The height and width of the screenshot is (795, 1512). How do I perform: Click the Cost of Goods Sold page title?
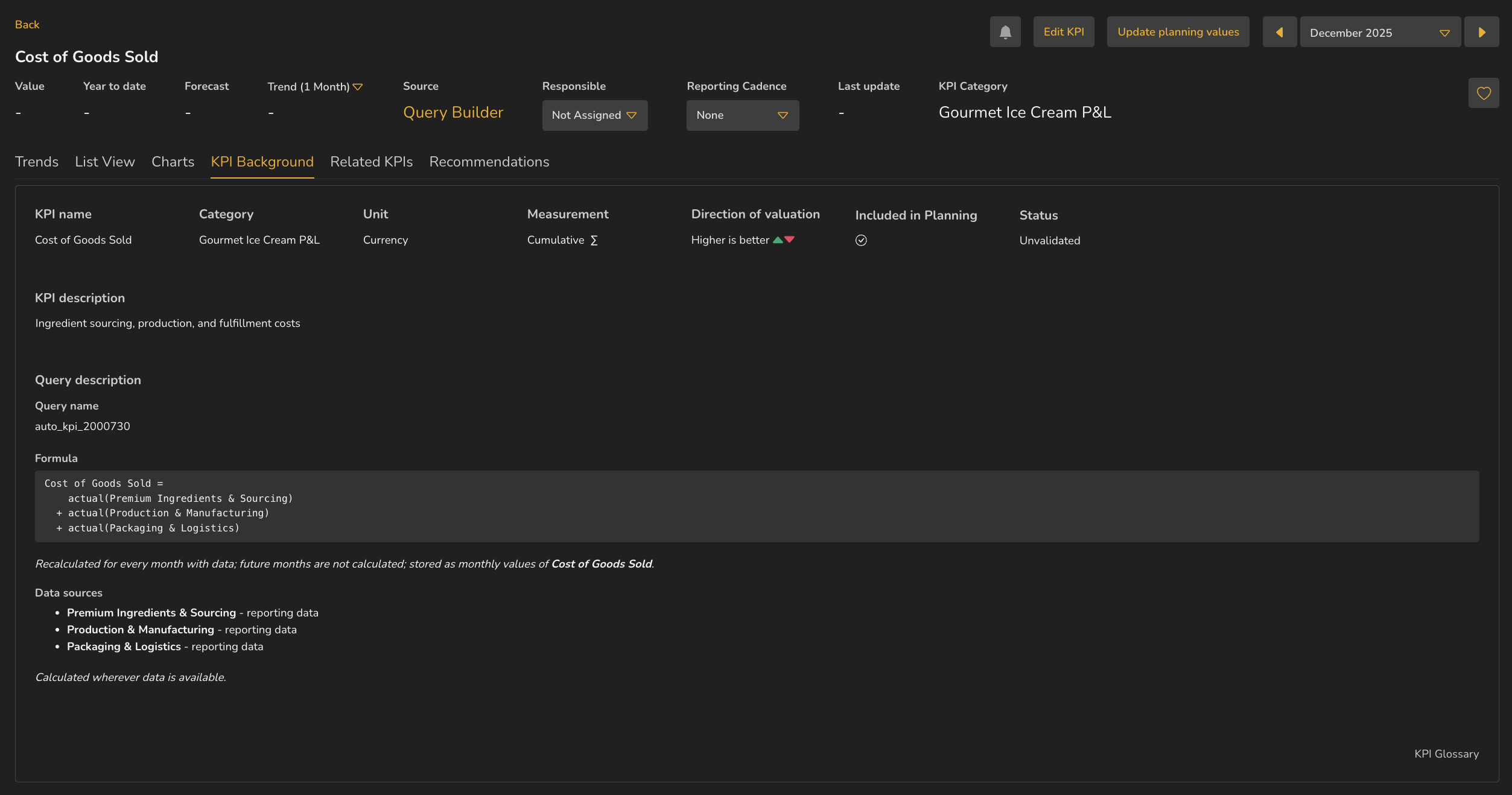[x=87, y=57]
